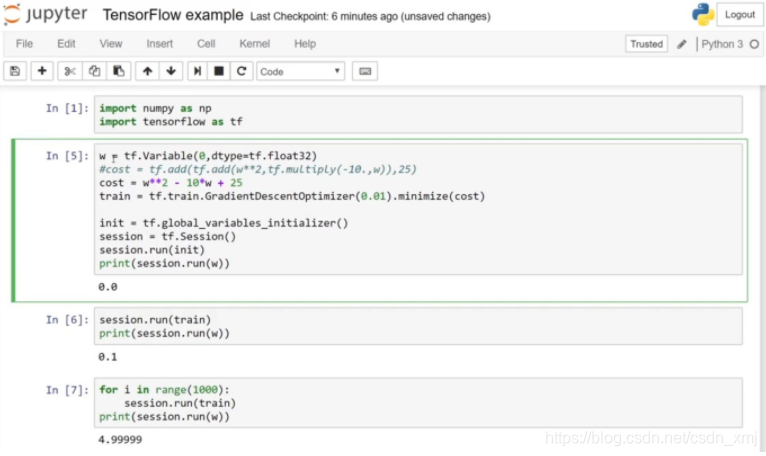766x456 pixels.
Task: Click the 'session.run(train)' line in cell 6
Action: 155,320
